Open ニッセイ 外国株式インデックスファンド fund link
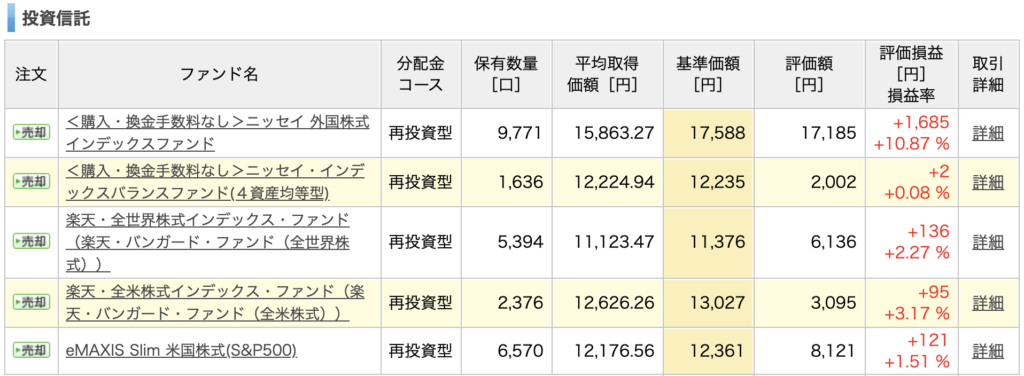The image size is (1024, 376). [x=217, y=133]
